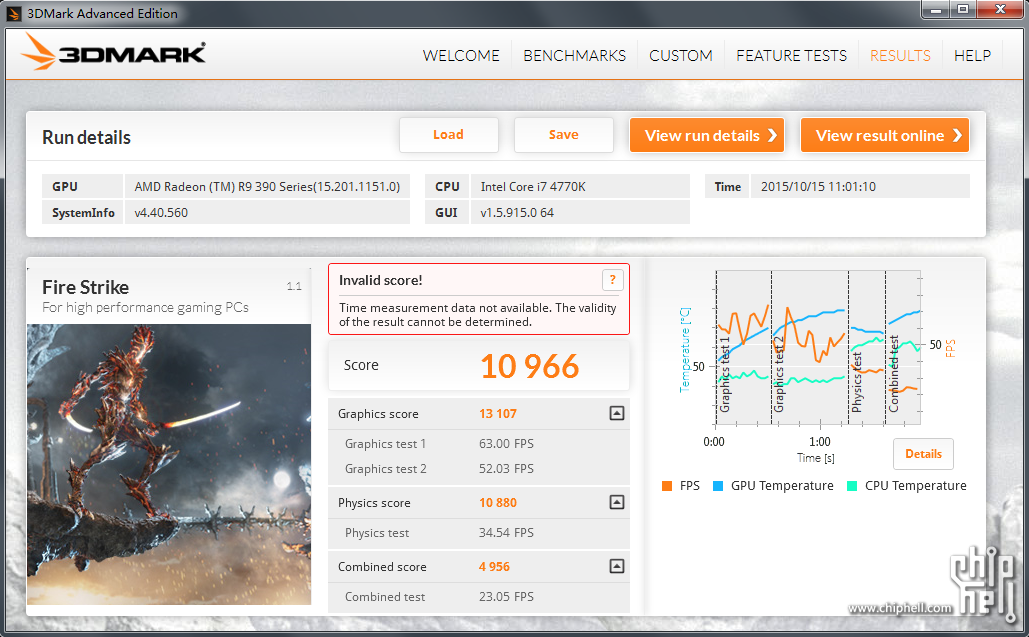1029x637 pixels.
Task: Click the 3DMark title bar app icon
Action: pyautogui.click(x=13, y=13)
